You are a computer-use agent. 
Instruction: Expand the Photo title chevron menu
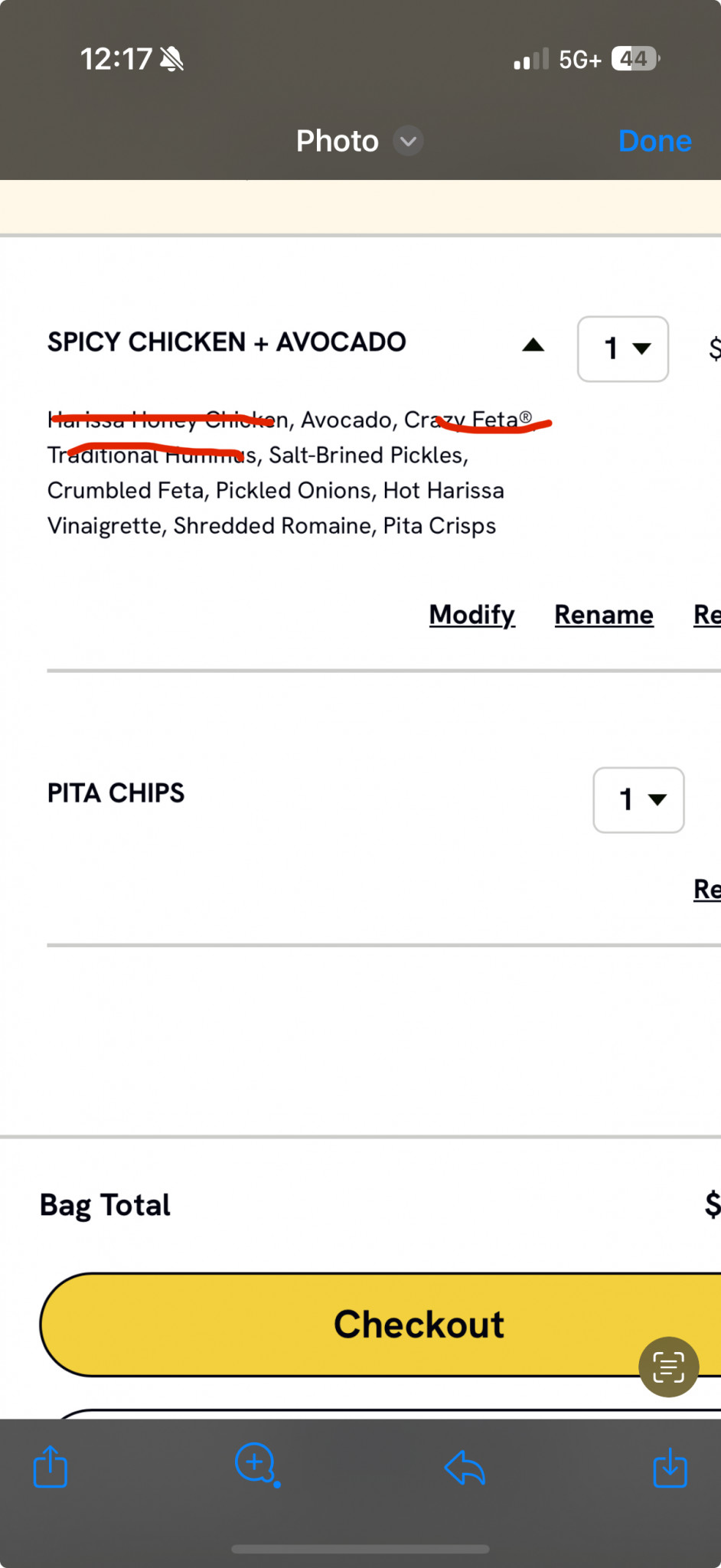pos(409,141)
